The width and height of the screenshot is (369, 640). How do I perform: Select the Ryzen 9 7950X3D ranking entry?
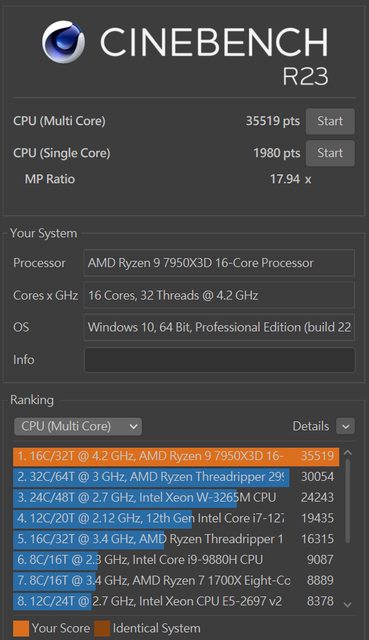point(176,456)
